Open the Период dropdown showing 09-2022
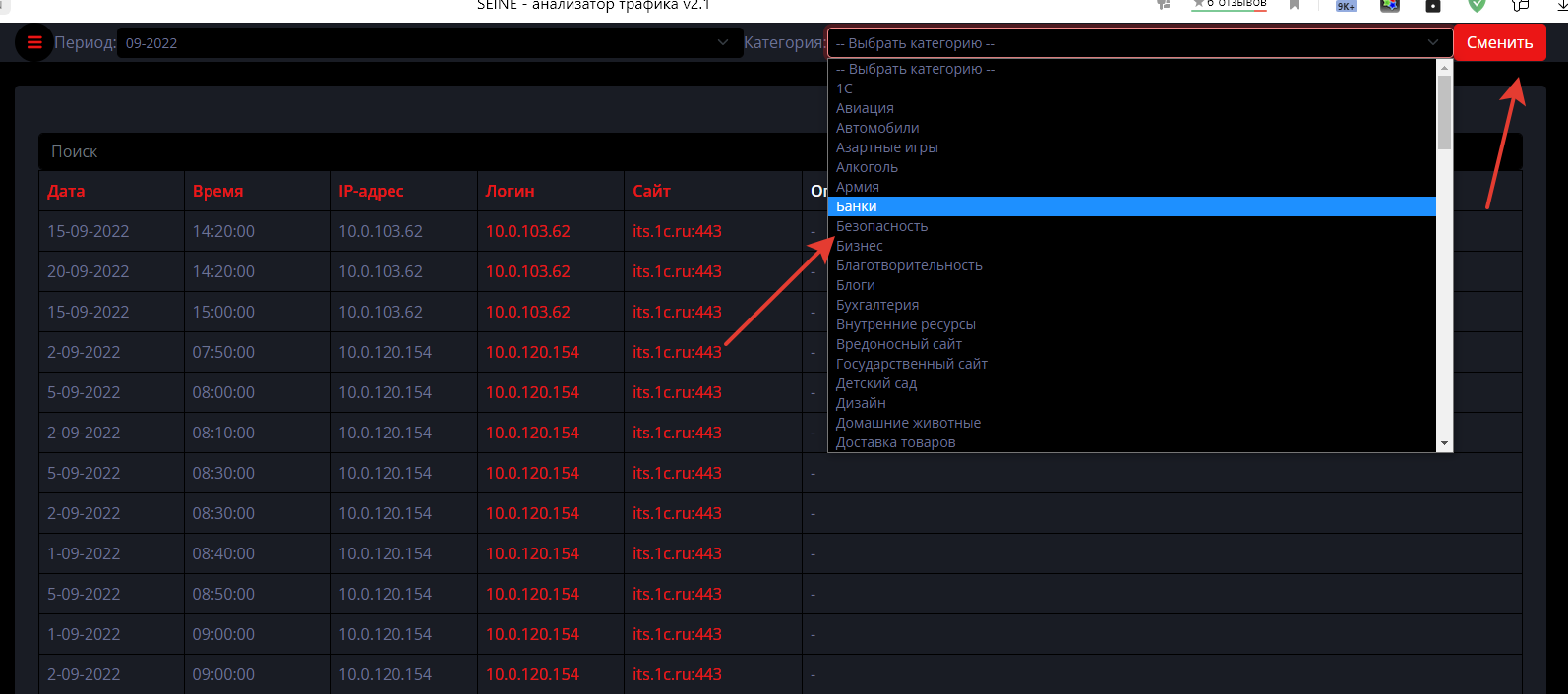This screenshot has height=694, width=1568. point(430,42)
